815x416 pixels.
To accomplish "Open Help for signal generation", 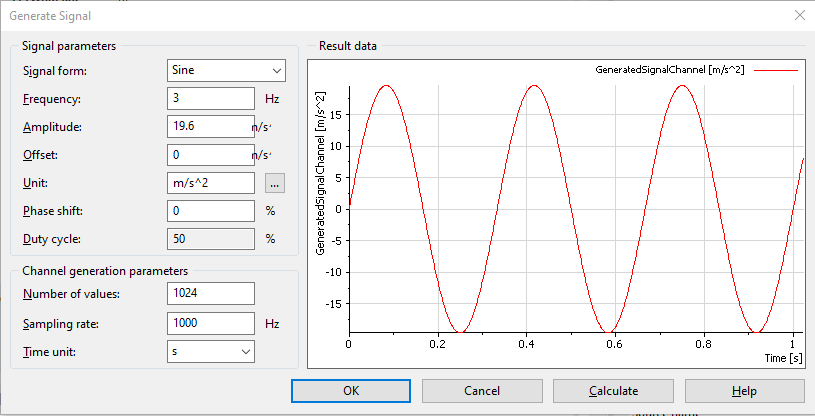I will click(x=744, y=391).
